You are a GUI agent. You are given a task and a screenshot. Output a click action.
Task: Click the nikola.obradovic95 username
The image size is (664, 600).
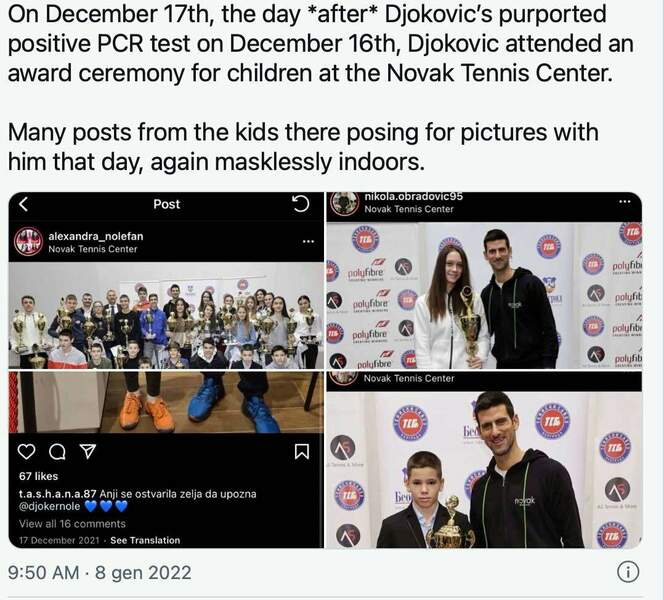[413, 197]
